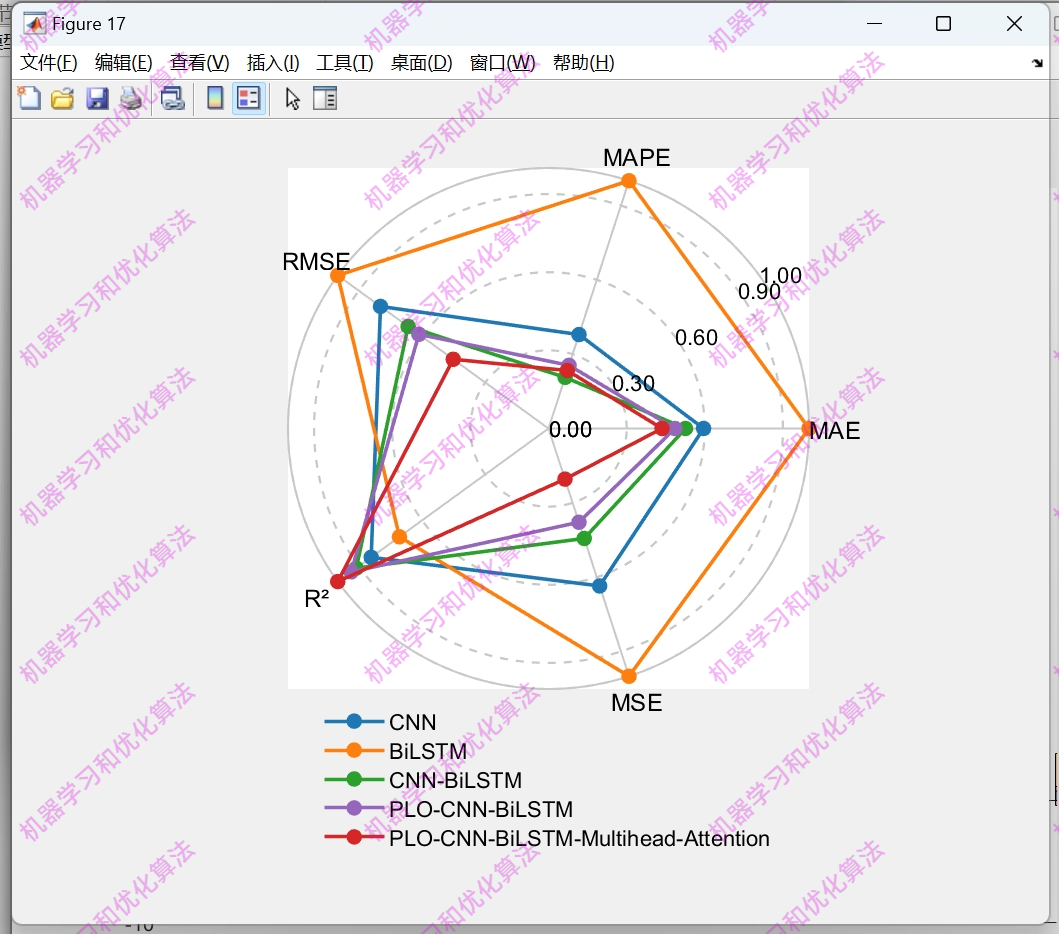Click the MATLAB logo in title bar
This screenshot has width=1059, height=934.
pos(34,24)
